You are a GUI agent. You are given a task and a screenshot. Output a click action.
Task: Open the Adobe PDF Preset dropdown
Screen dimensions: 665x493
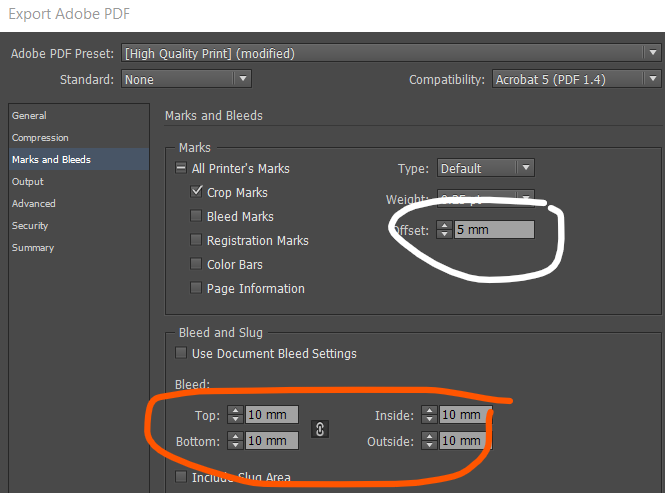coord(390,53)
